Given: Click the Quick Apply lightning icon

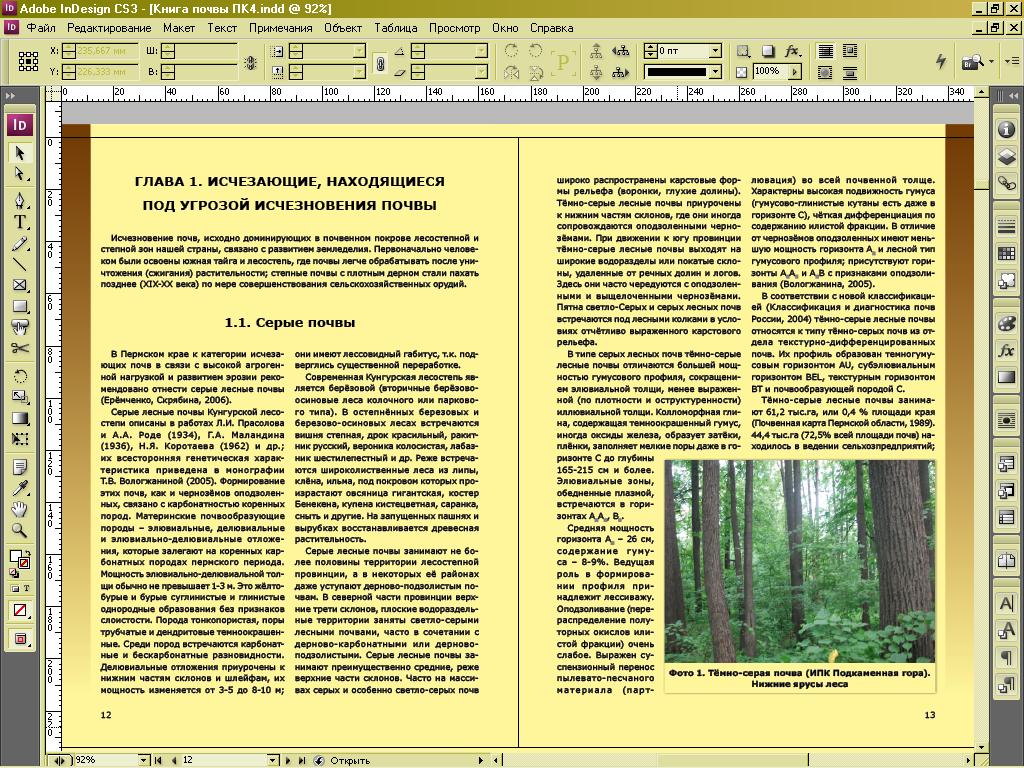Looking at the screenshot, I should point(940,61).
